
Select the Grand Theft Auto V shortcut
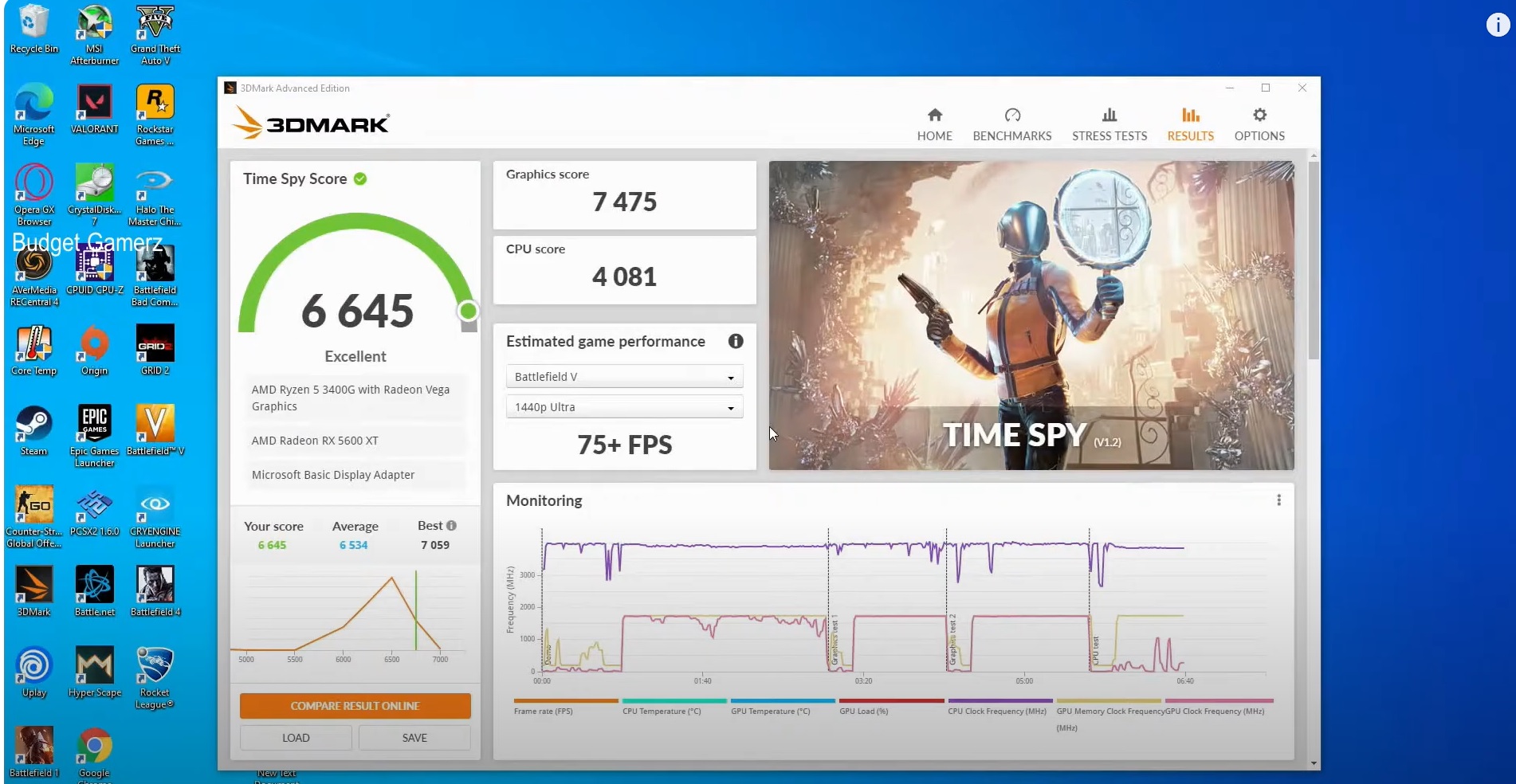pos(155,35)
